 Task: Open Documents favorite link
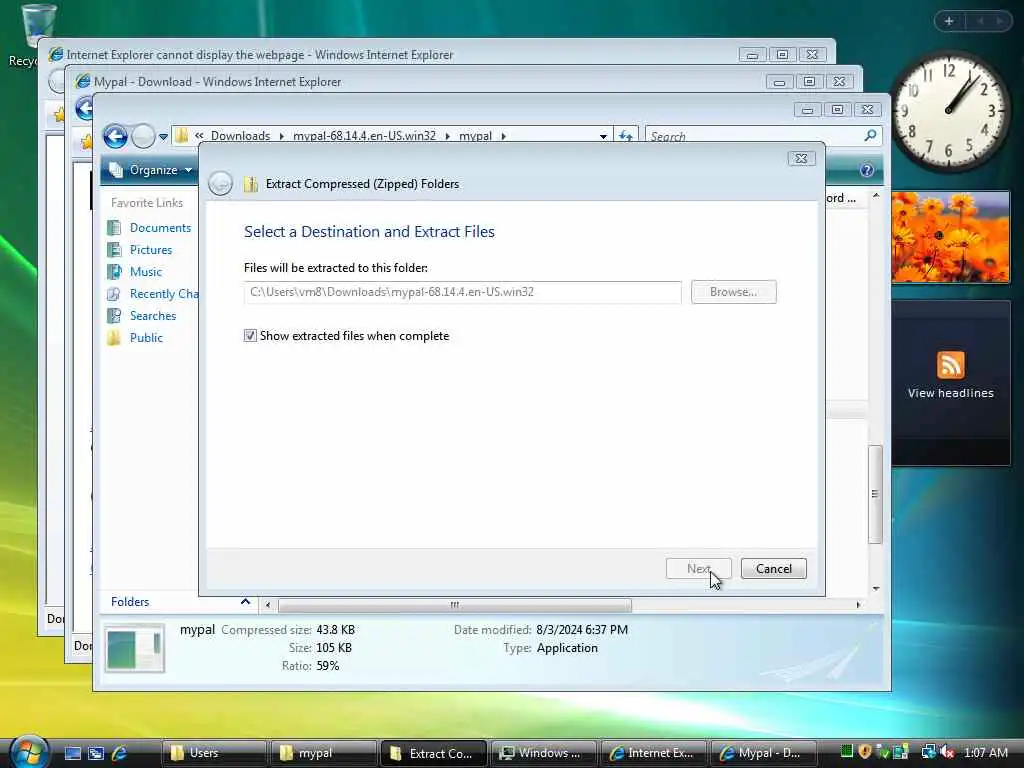click(x=160, y=228)
